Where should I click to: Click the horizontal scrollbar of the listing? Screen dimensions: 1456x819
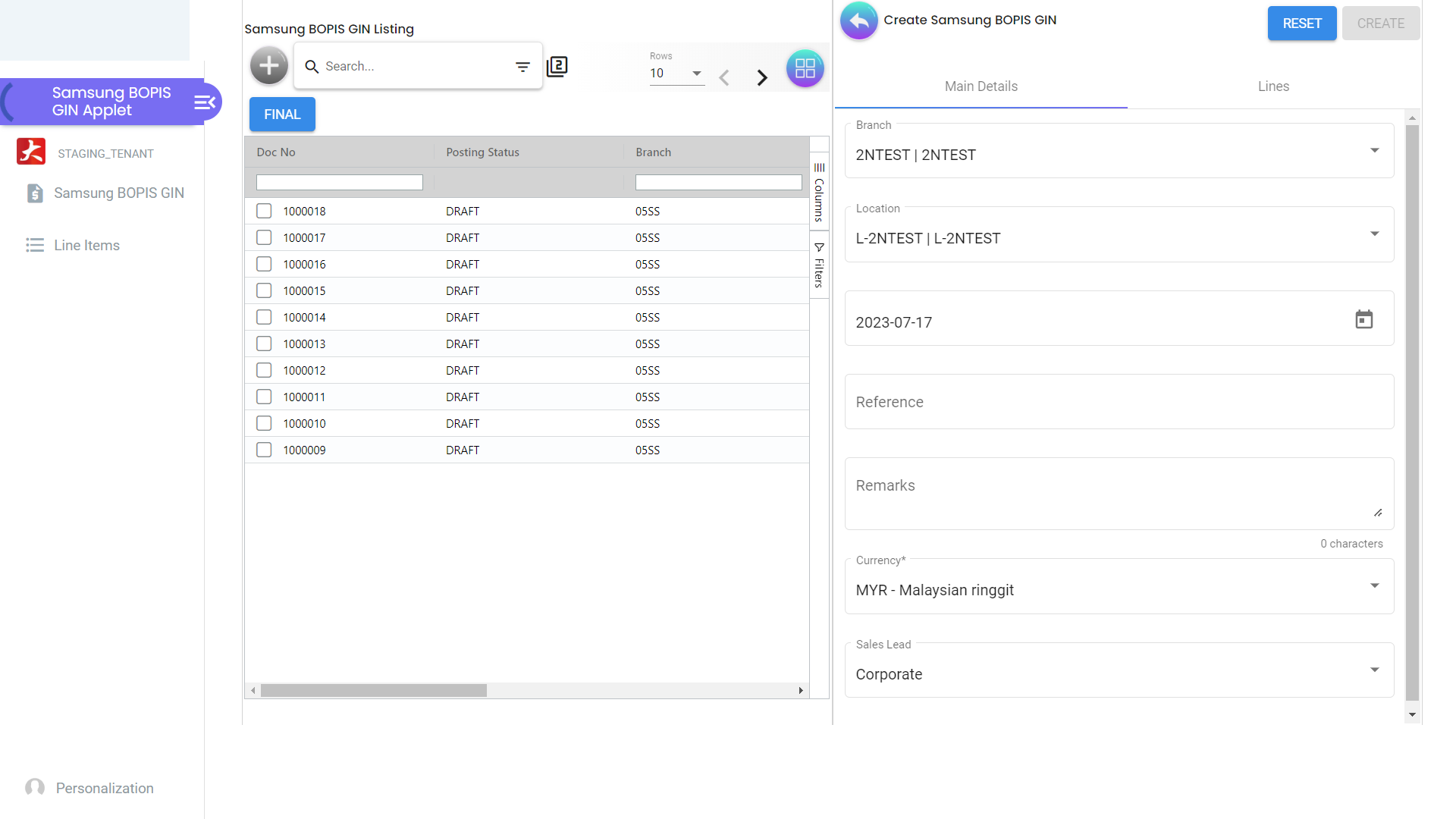pyautogui.click(x=374, y=691)
